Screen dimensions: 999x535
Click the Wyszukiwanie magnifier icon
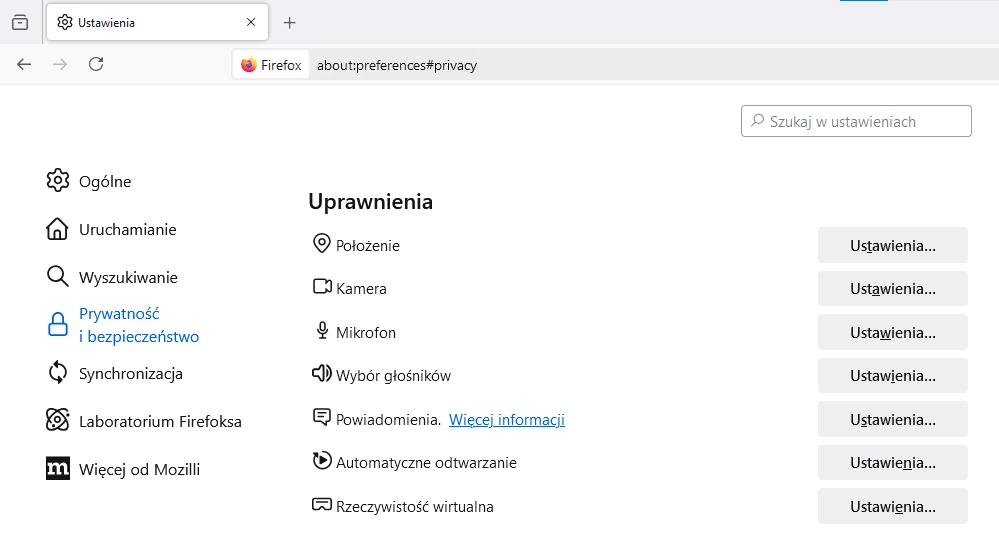[x=57, y=277]
